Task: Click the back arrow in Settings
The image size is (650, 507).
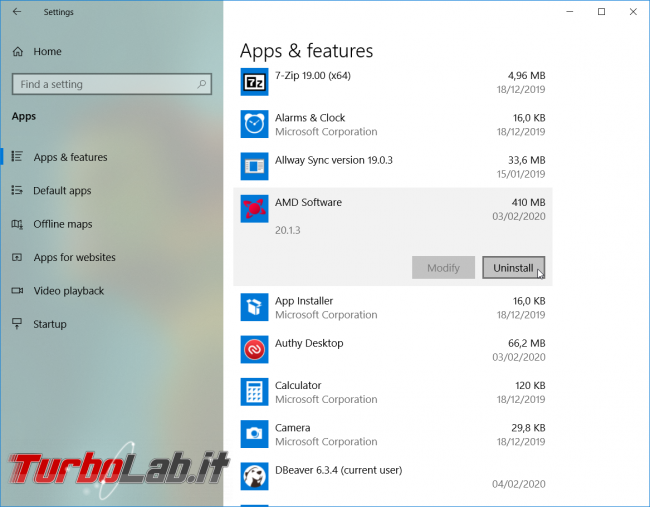Action: point(17,12)
